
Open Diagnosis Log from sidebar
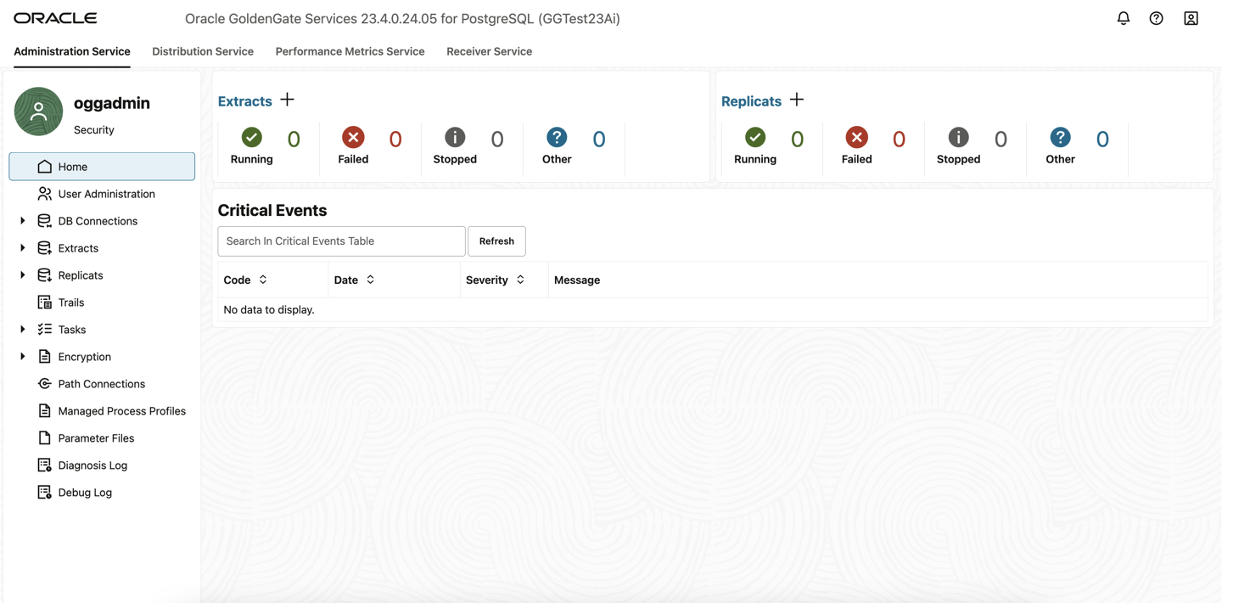click(92, 465)
